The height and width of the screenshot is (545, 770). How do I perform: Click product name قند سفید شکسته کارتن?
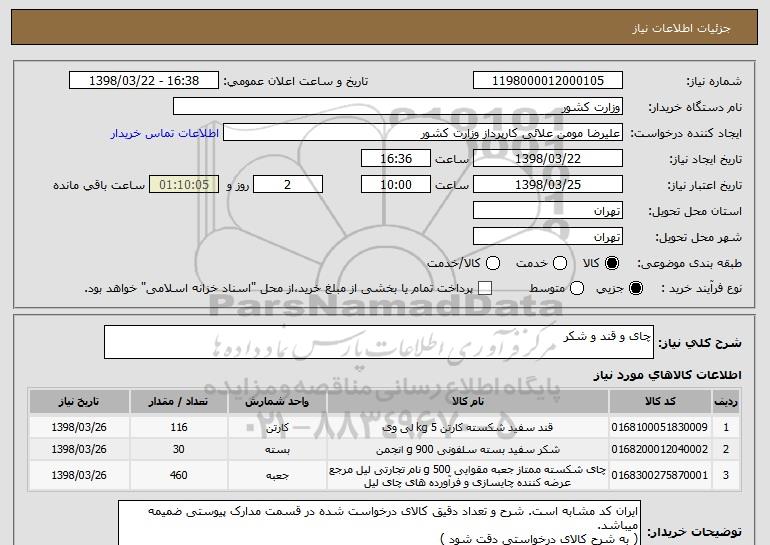point(468,427)
